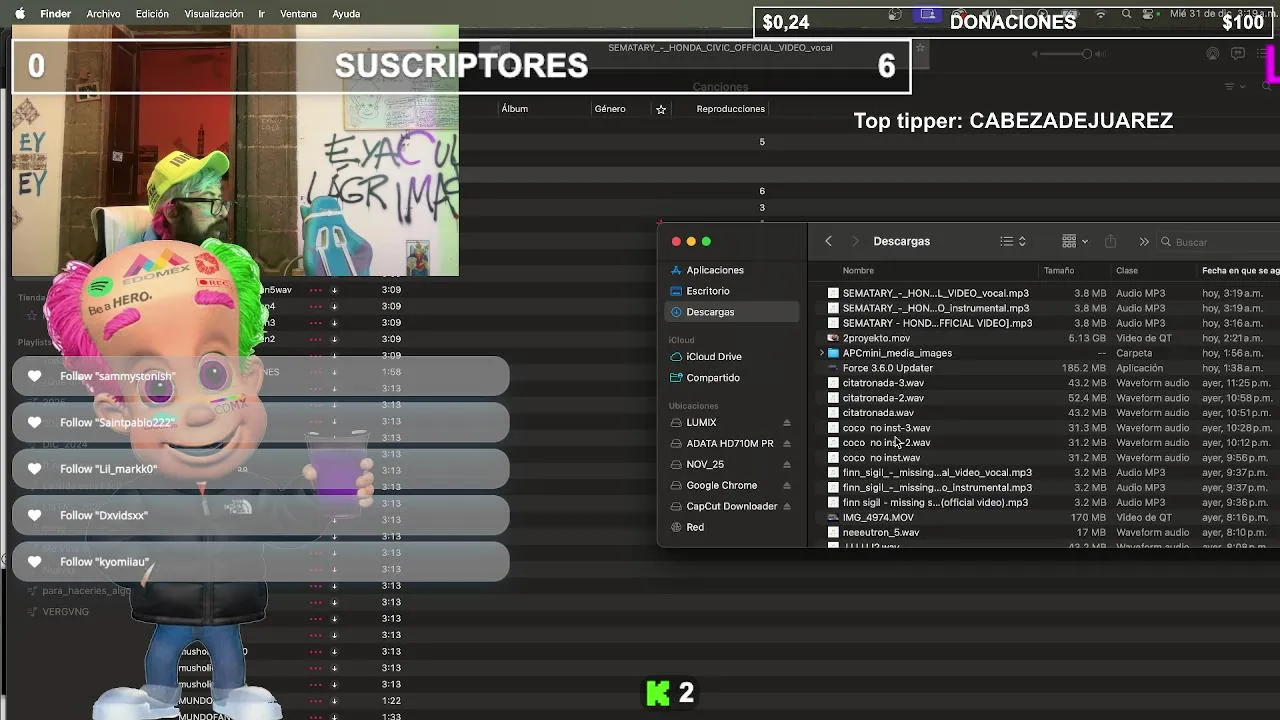Open the Finder share icon
This screenshot has height=720, width=1280.
tap(1110, 241)
